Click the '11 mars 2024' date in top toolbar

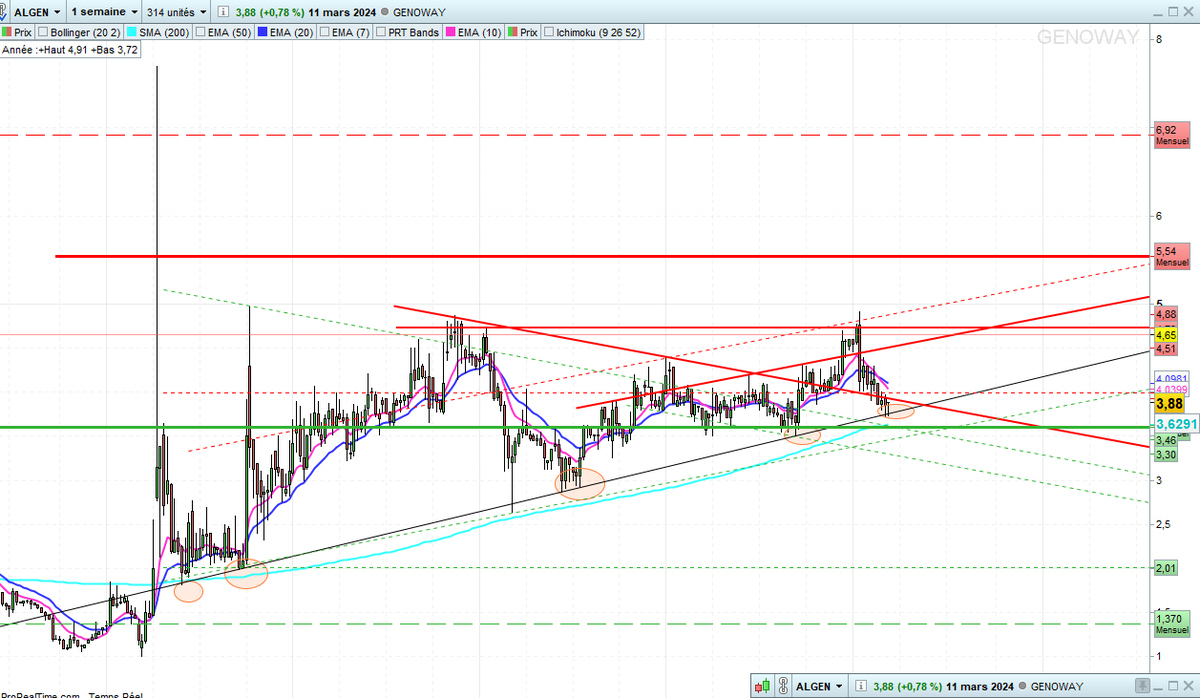[342, 12]
